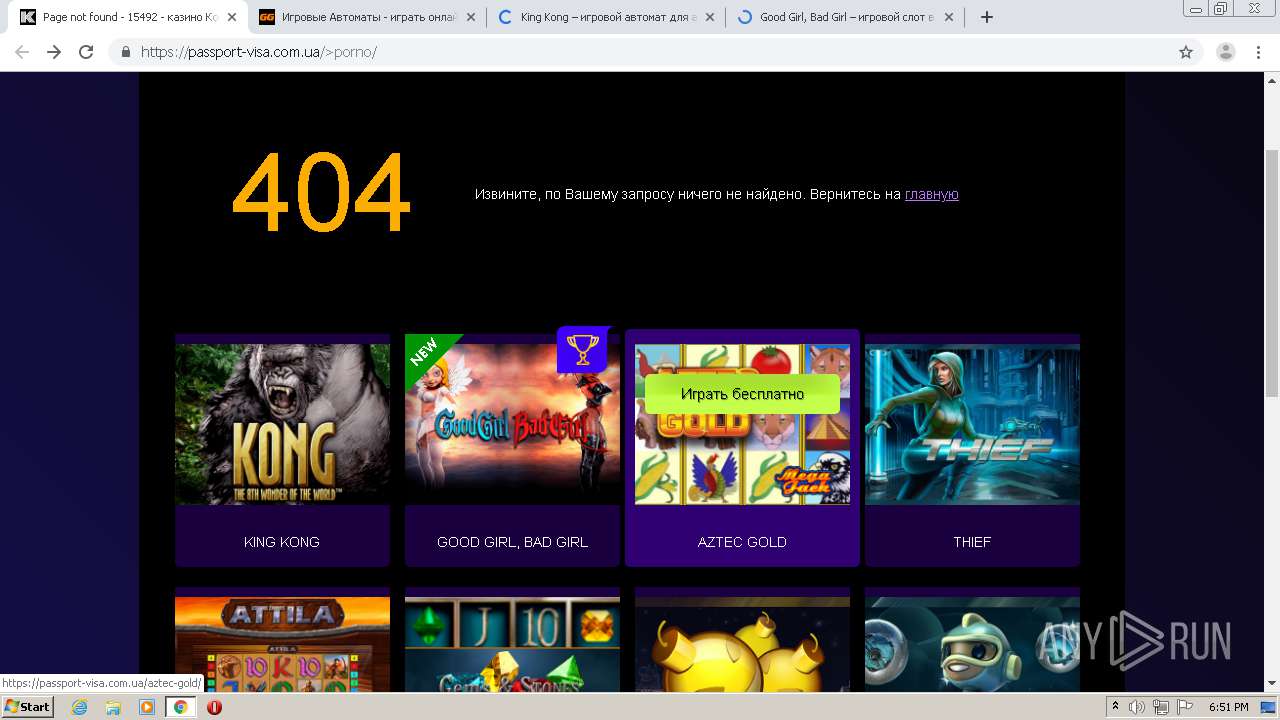The image size is (1280, 720).
Task: Switch to the 'Page not found - 15492' tab
Action: [x=128, y=17]
